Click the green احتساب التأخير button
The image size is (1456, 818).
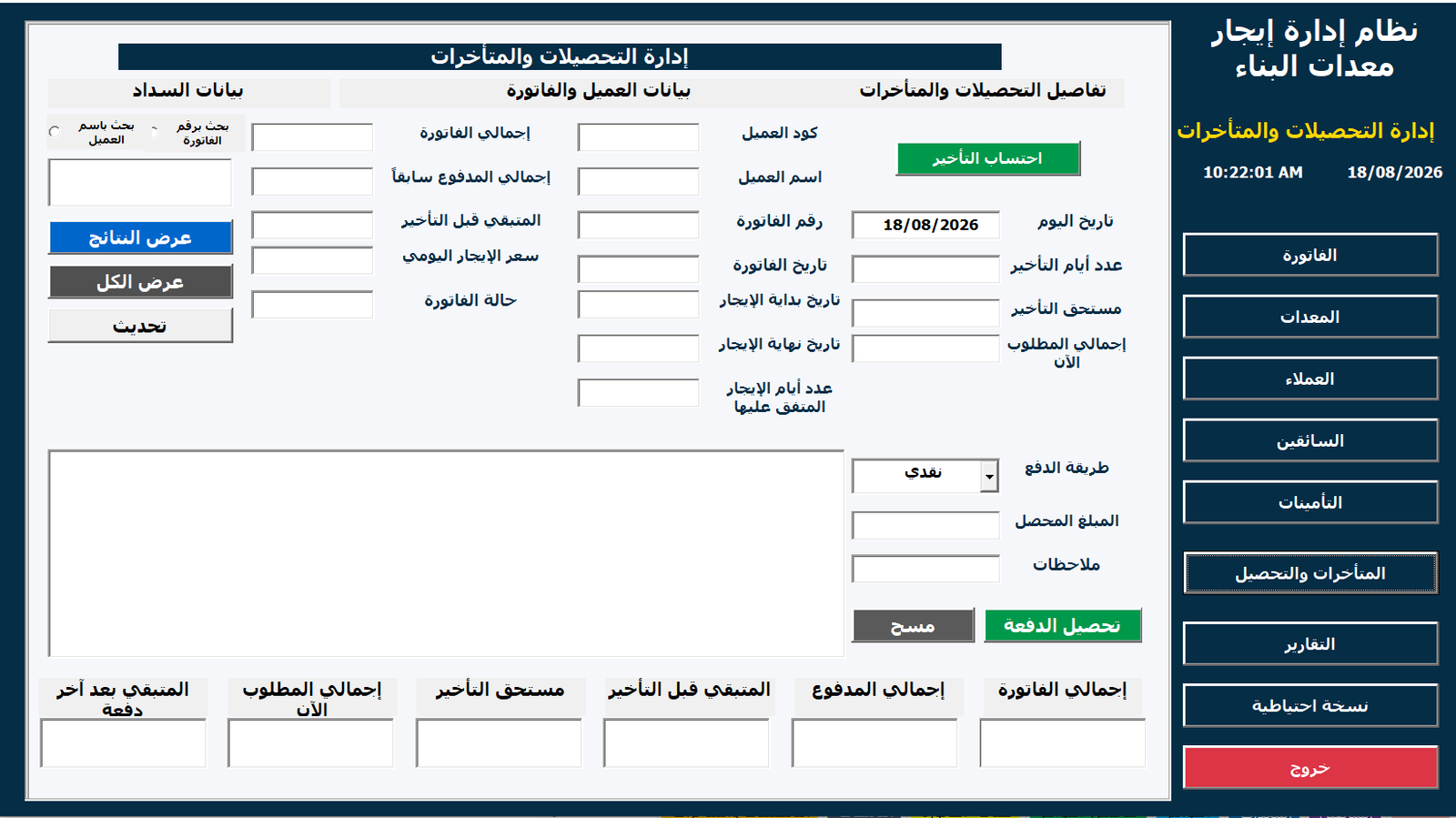[988, 158]
